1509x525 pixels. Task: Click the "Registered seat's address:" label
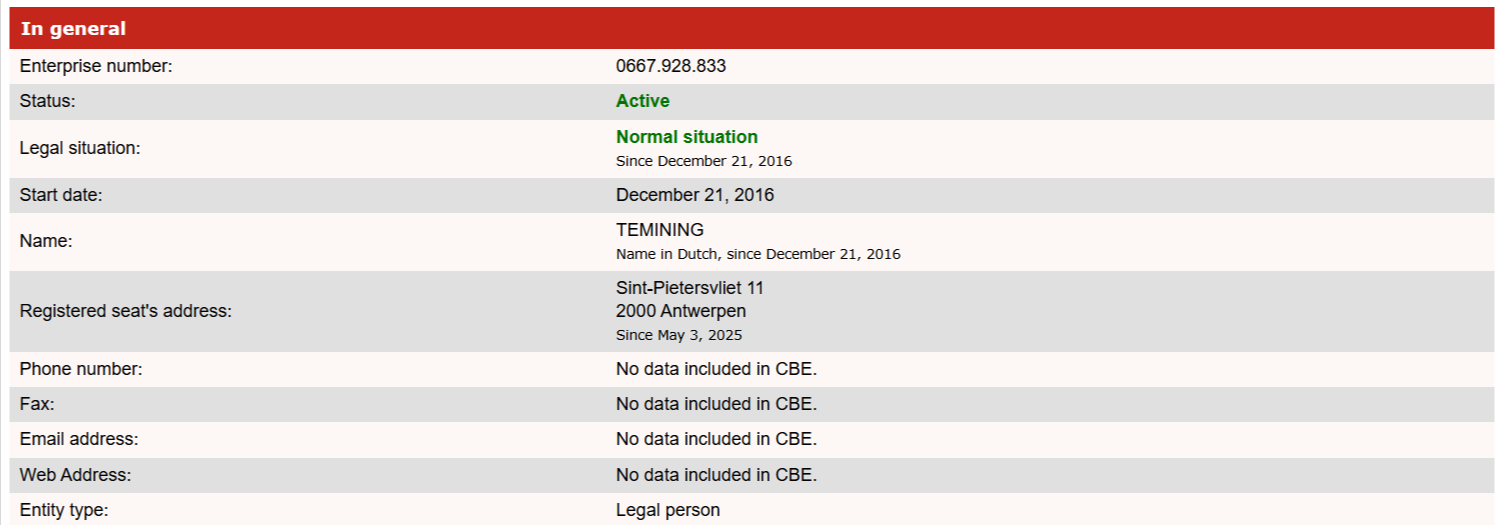coord(126,311)
